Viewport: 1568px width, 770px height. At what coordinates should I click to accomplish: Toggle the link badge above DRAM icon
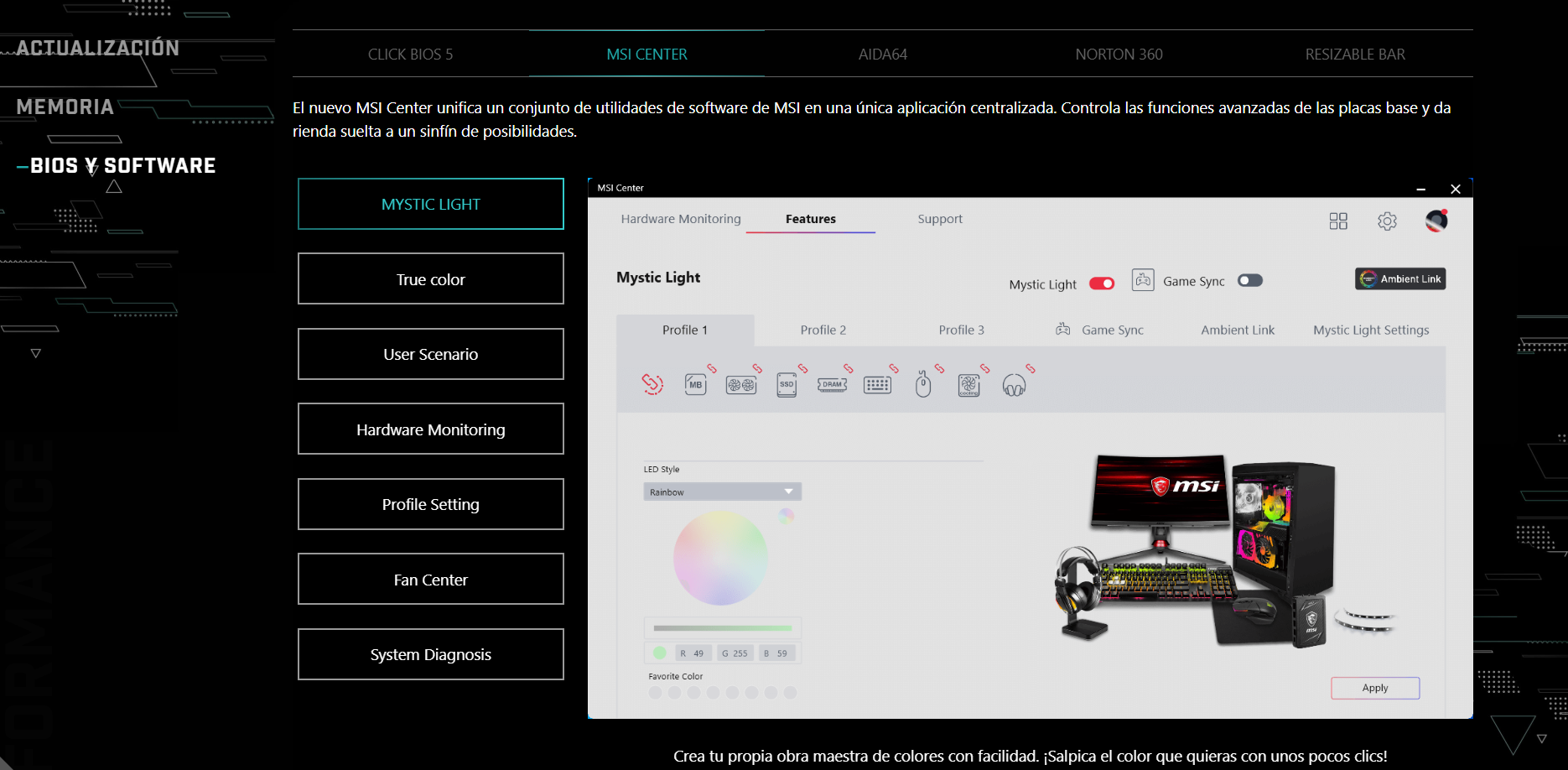tap(848, 368)
